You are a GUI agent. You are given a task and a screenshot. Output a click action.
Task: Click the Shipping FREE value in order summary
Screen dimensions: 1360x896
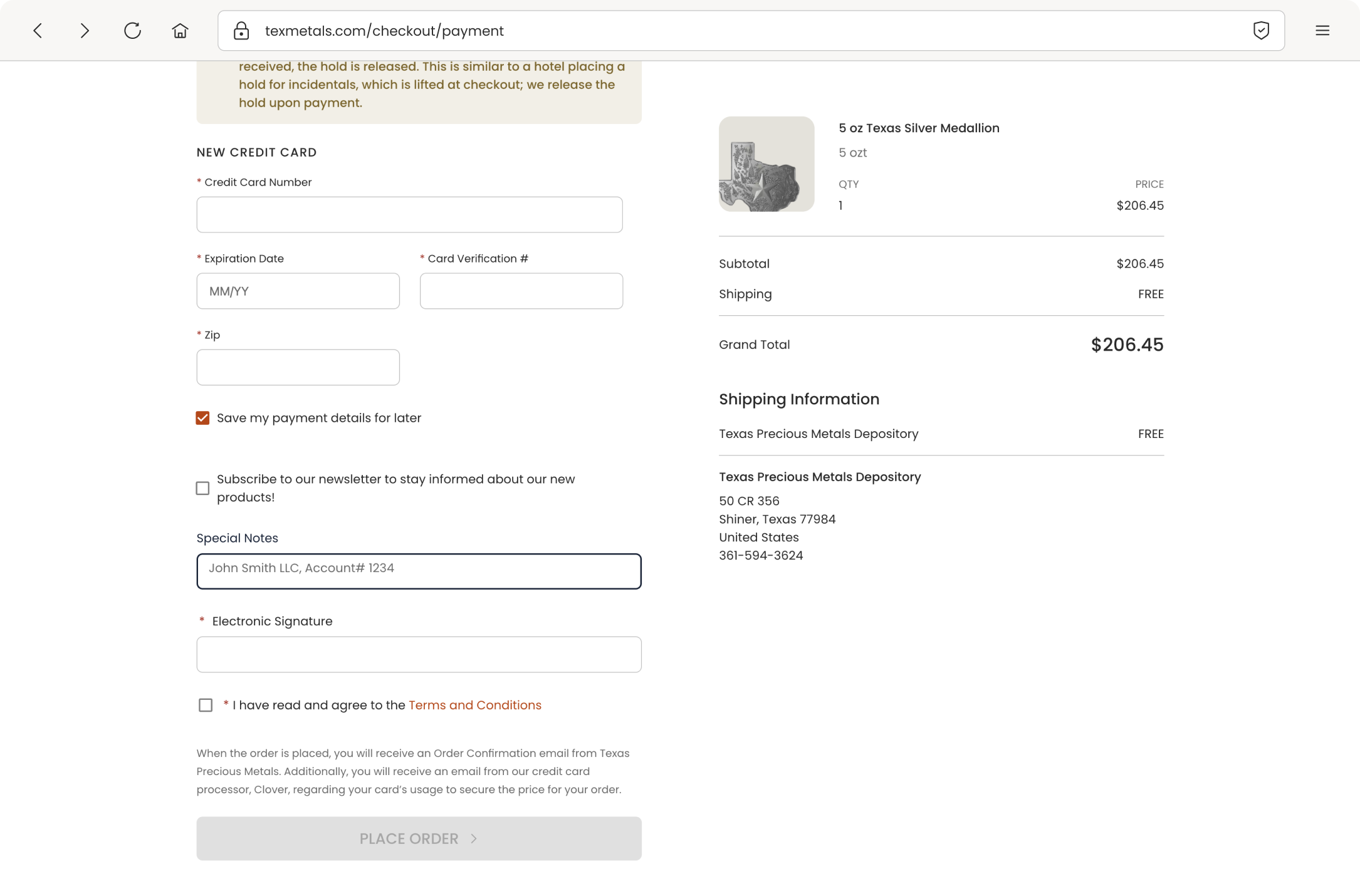click(x=1151, y=294)
